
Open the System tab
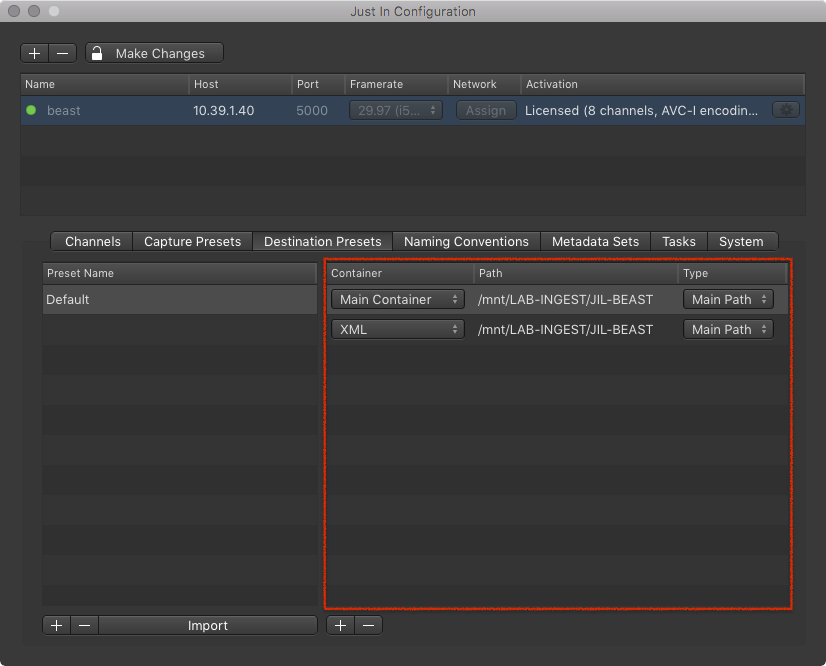tap(741, 241)
